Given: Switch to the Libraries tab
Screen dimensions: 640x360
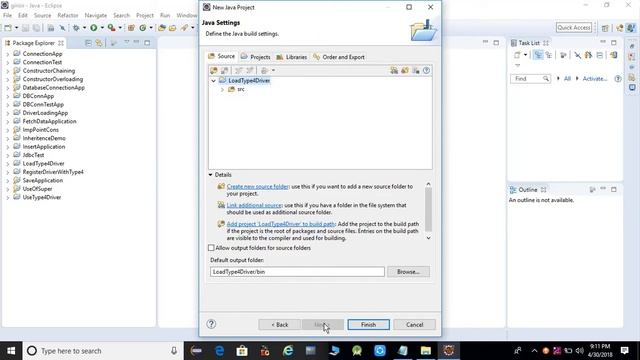Looking at the screenshot, I should [x=292, y=57].
